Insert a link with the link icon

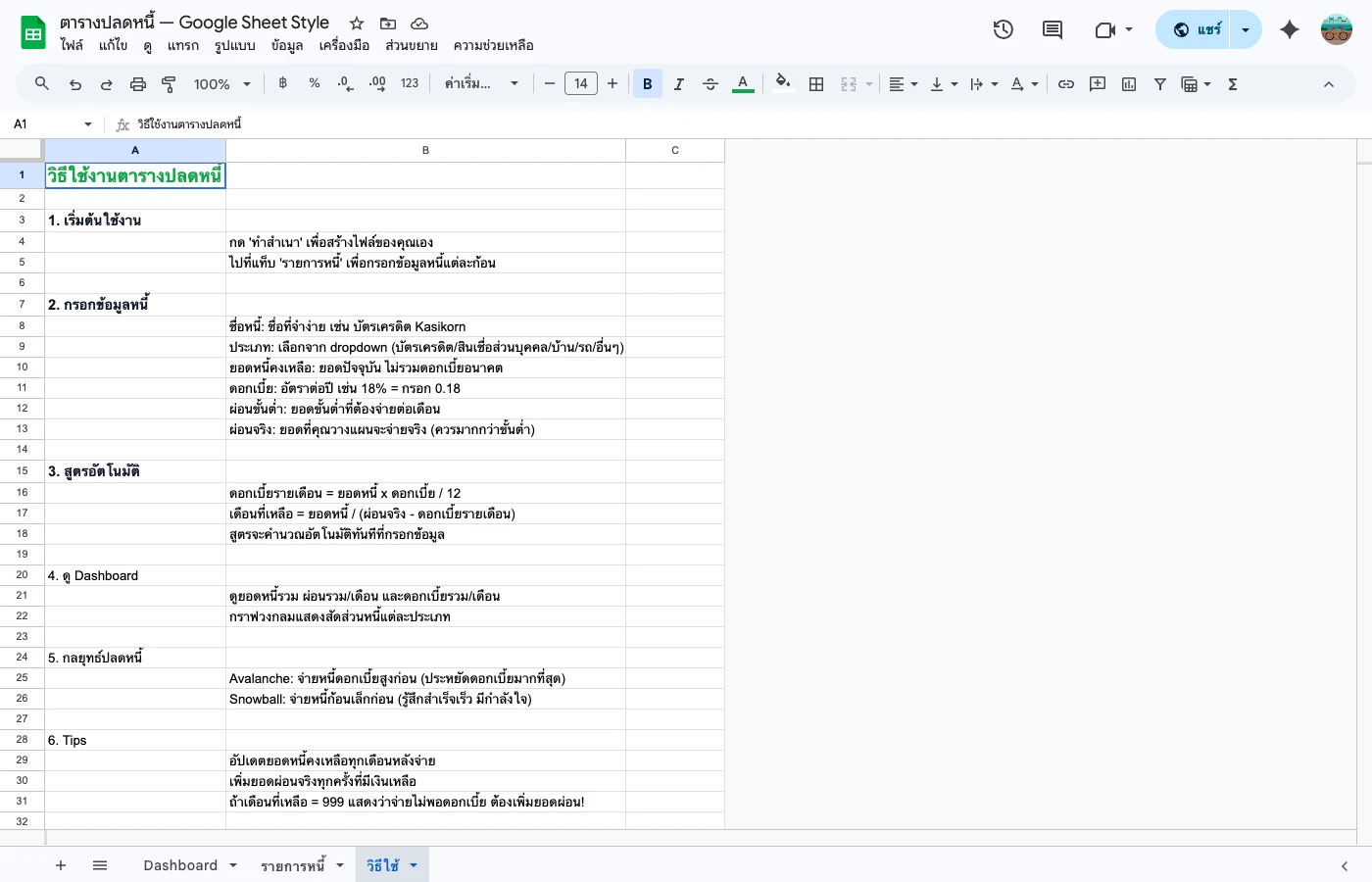1066,83
